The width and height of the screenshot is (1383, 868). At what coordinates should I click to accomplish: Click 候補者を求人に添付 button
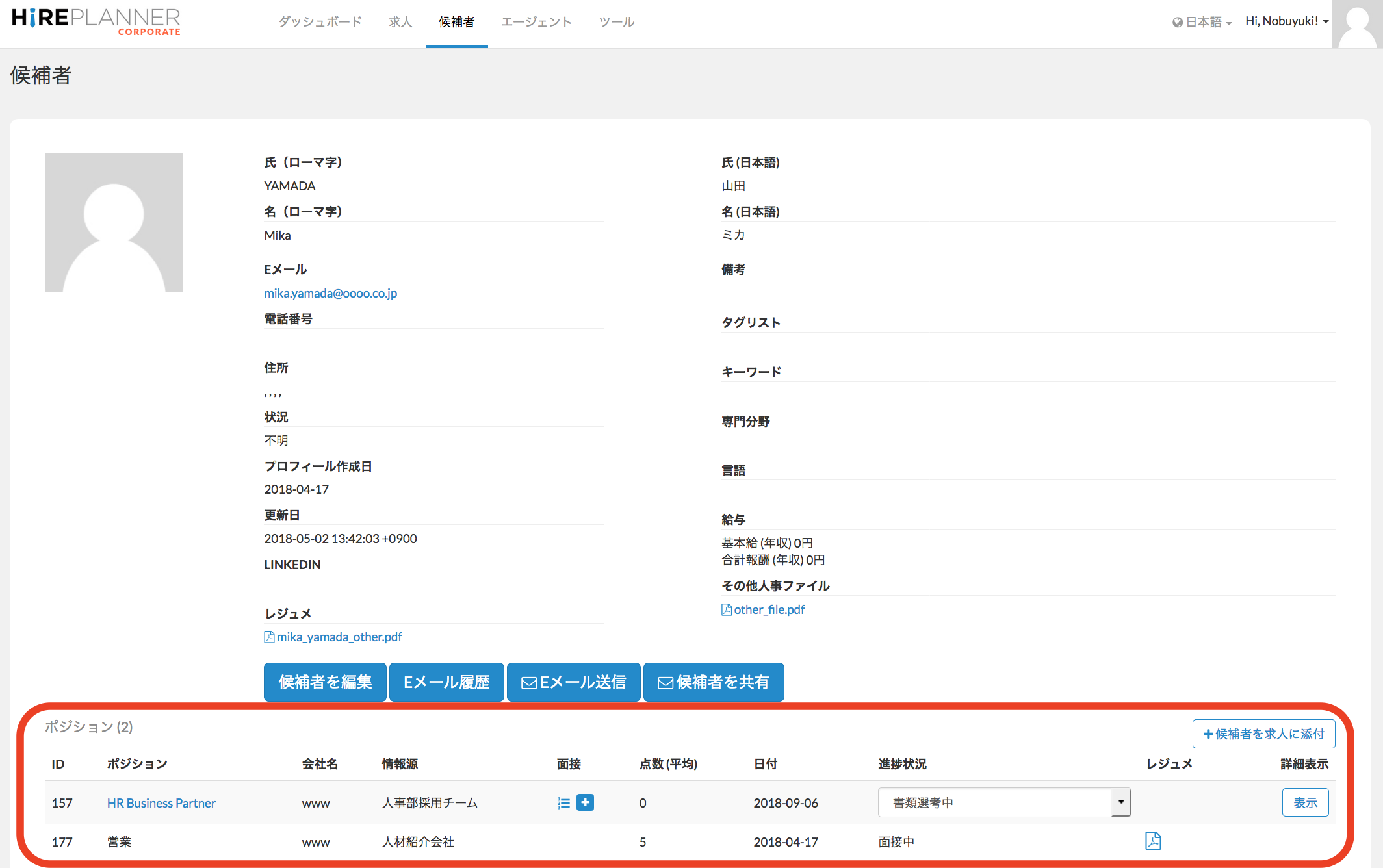tap(1263, 734)
